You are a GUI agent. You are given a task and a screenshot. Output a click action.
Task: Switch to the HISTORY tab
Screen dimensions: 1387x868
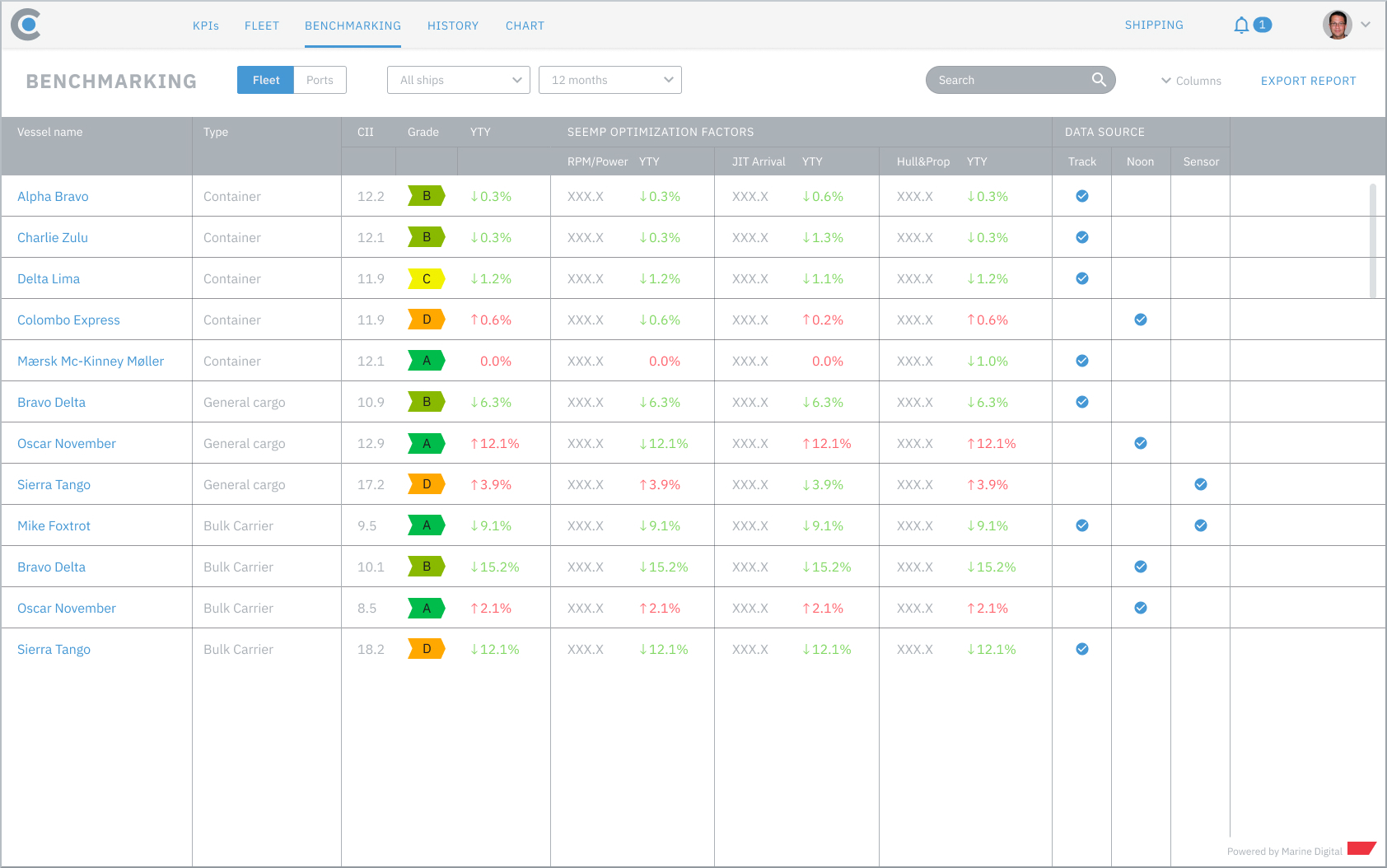pos(453,26)
